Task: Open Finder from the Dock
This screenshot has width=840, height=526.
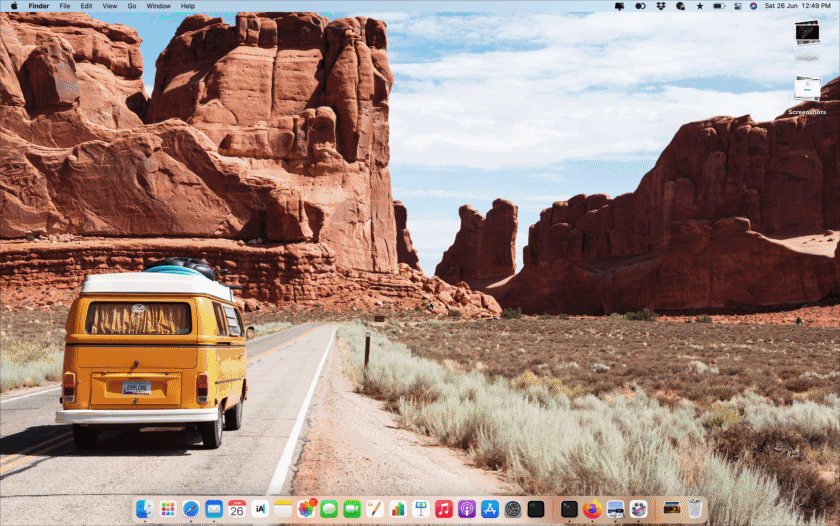Action: pos(144,509)
